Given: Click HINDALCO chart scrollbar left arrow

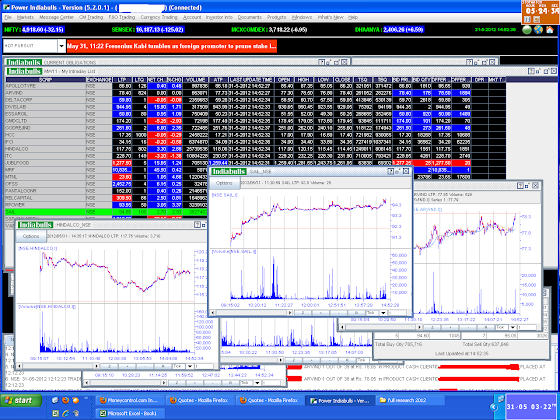Looking at the screenshot, I should 19,366.
